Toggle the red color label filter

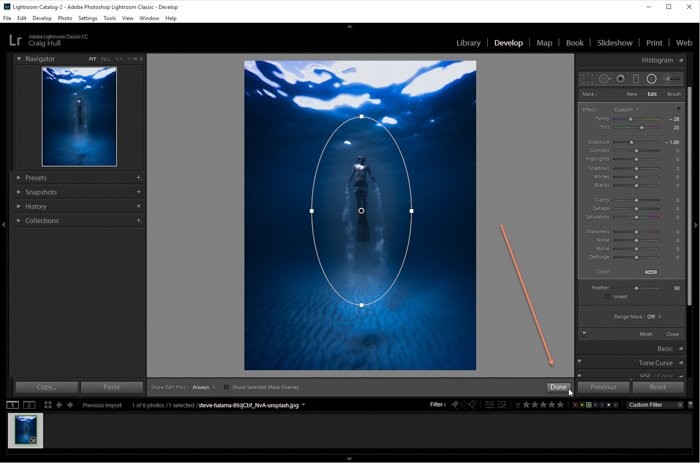pyautogui.click(x=575, y=405)
